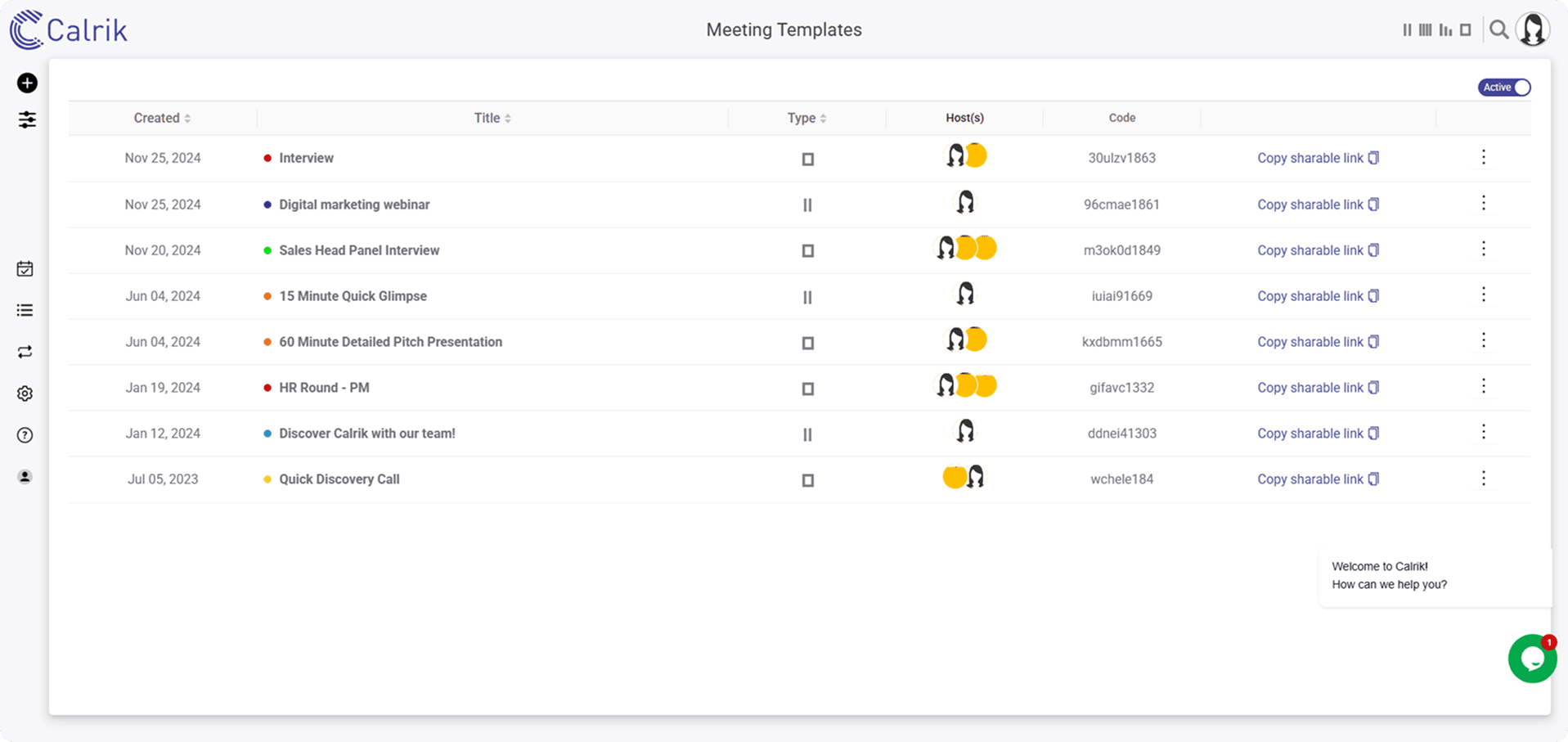Open the three-dot menu for Interview
1568x742 pixels.
1484,157
